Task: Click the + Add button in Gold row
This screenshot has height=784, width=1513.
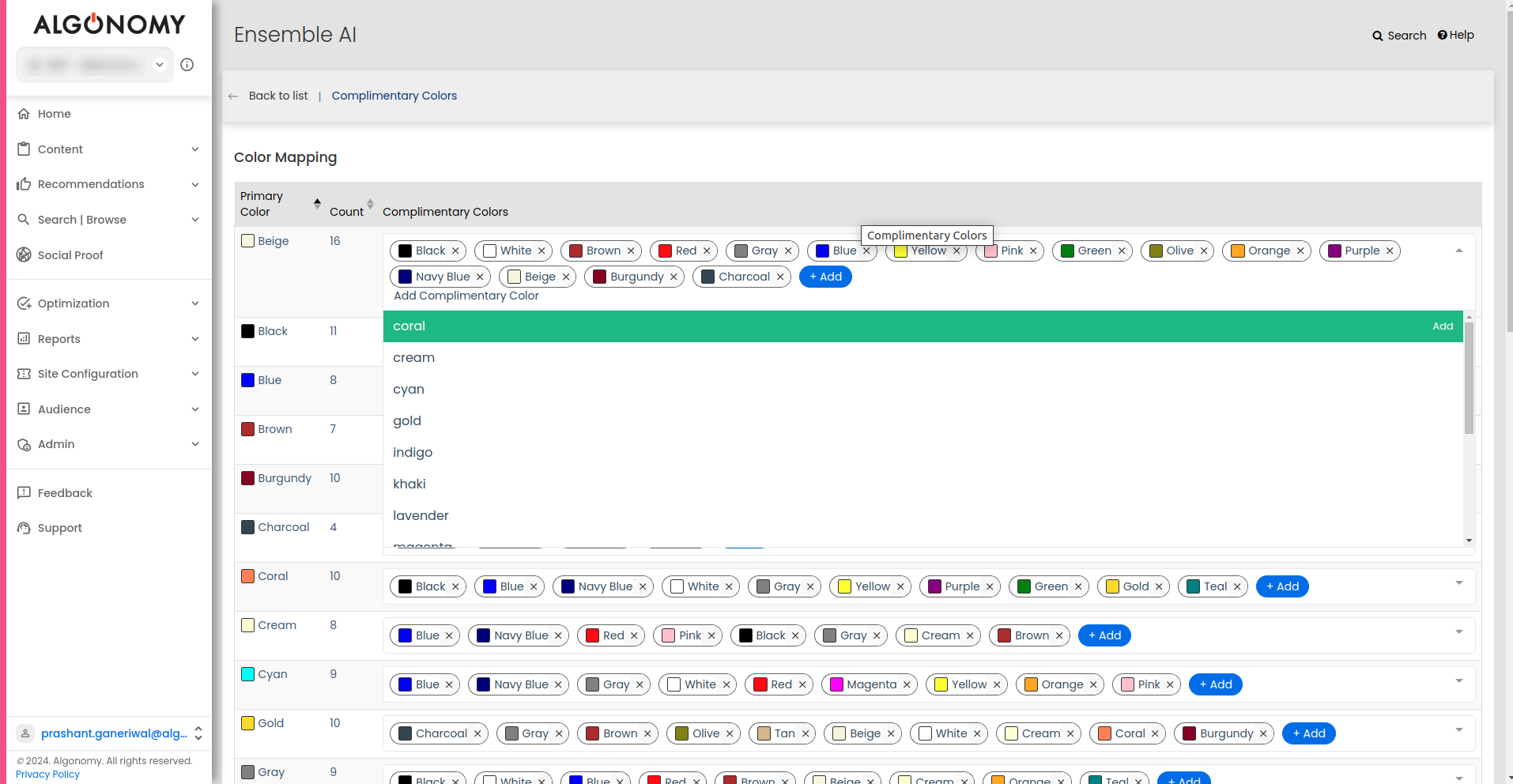Action: coord(1308,733)
